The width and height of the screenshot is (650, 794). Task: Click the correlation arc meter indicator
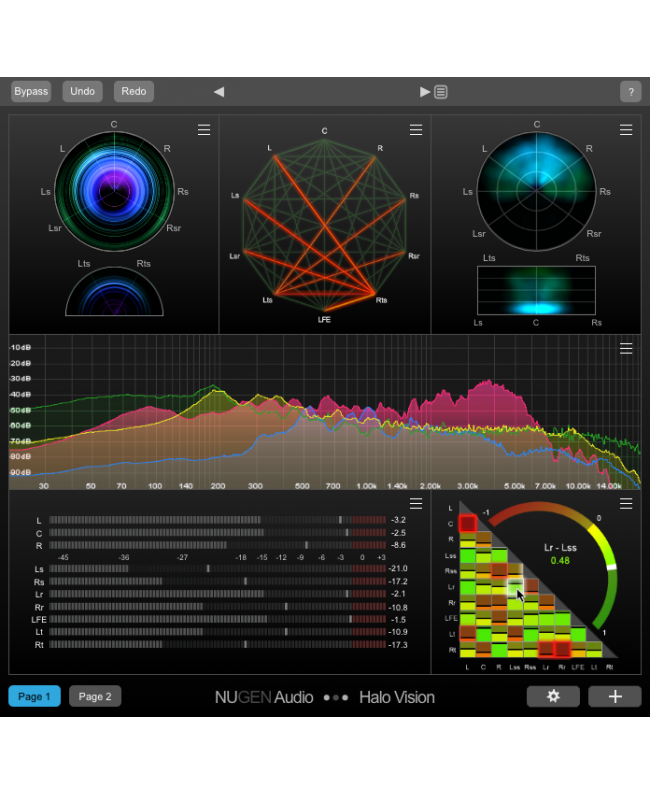click(612, 567)
